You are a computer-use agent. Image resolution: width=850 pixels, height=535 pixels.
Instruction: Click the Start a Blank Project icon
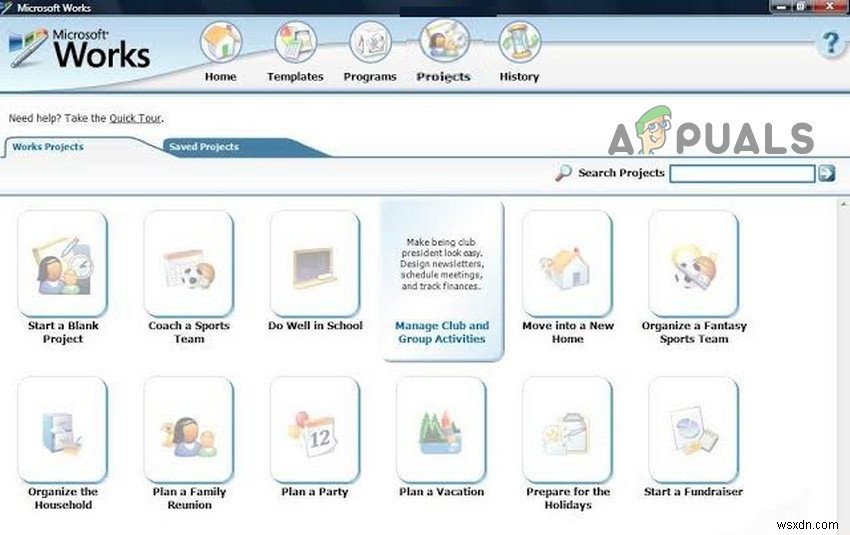point(63,263)
